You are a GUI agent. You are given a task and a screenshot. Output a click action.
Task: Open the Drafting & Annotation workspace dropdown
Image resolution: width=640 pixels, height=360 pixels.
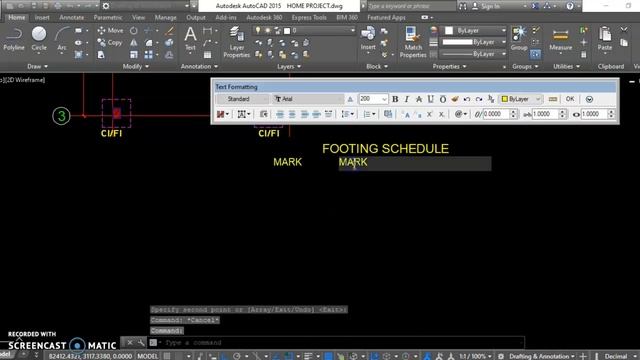(542, 356)
